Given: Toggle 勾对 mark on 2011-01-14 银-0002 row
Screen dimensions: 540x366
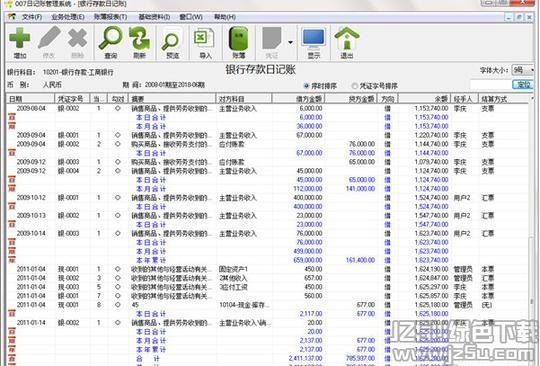Looking at the screenshot, I should click(x=118, y=323).
